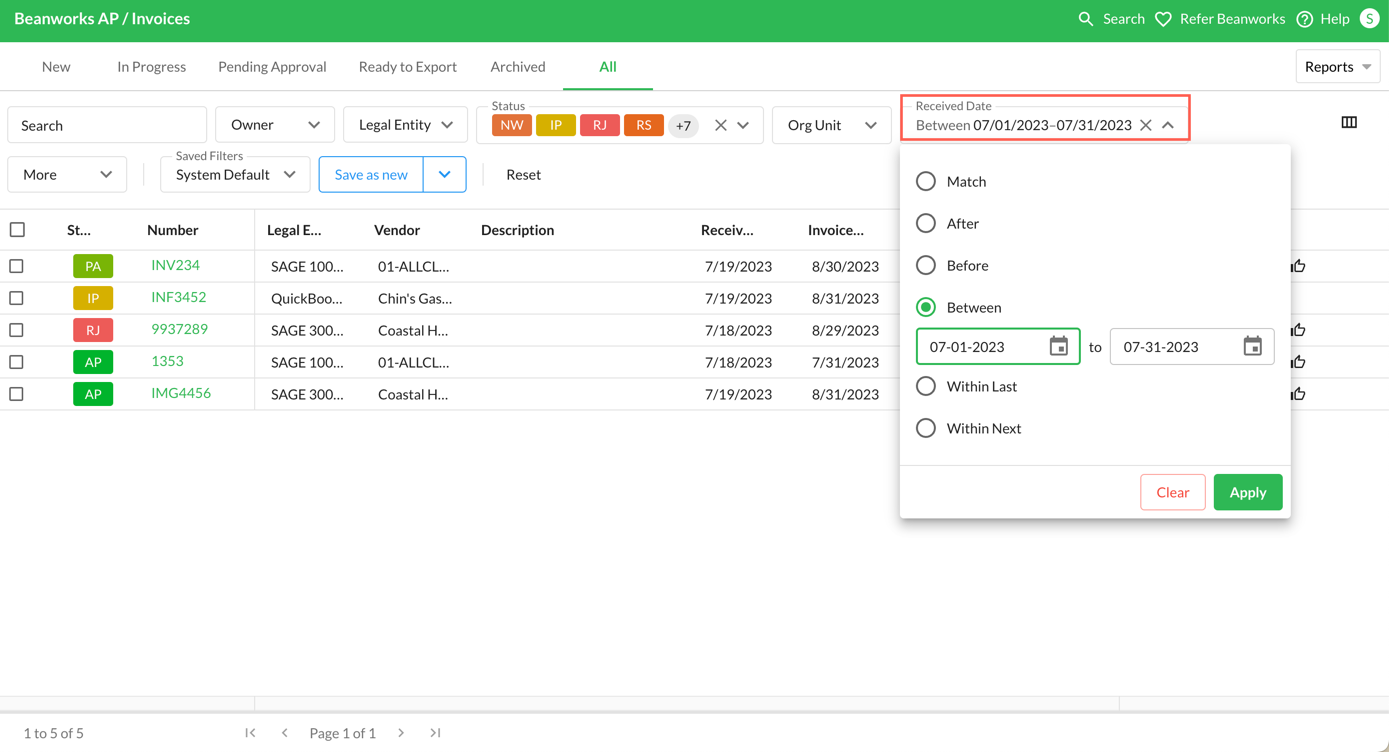The width and height of the screenshot is (1389, 752).
Task: Switch to the Archived tab
Action: (518, 66)
